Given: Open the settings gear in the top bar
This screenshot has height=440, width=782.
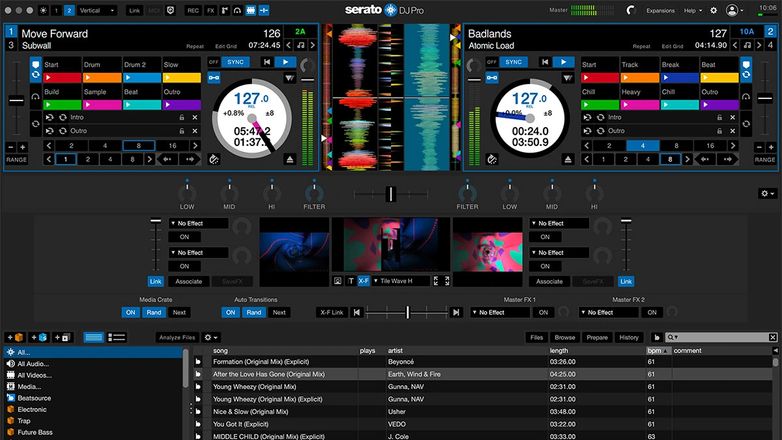Looking at the screenshot, I should click(714, 10).
